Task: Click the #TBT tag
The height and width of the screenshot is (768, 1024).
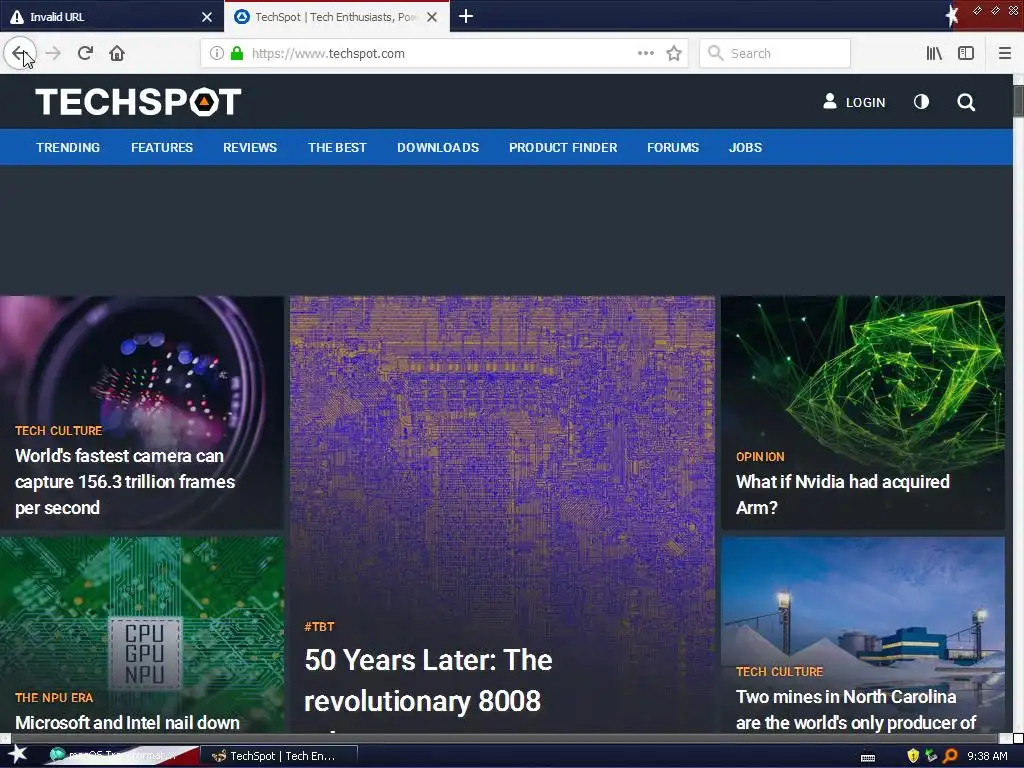Action: (x=319, y=627)
